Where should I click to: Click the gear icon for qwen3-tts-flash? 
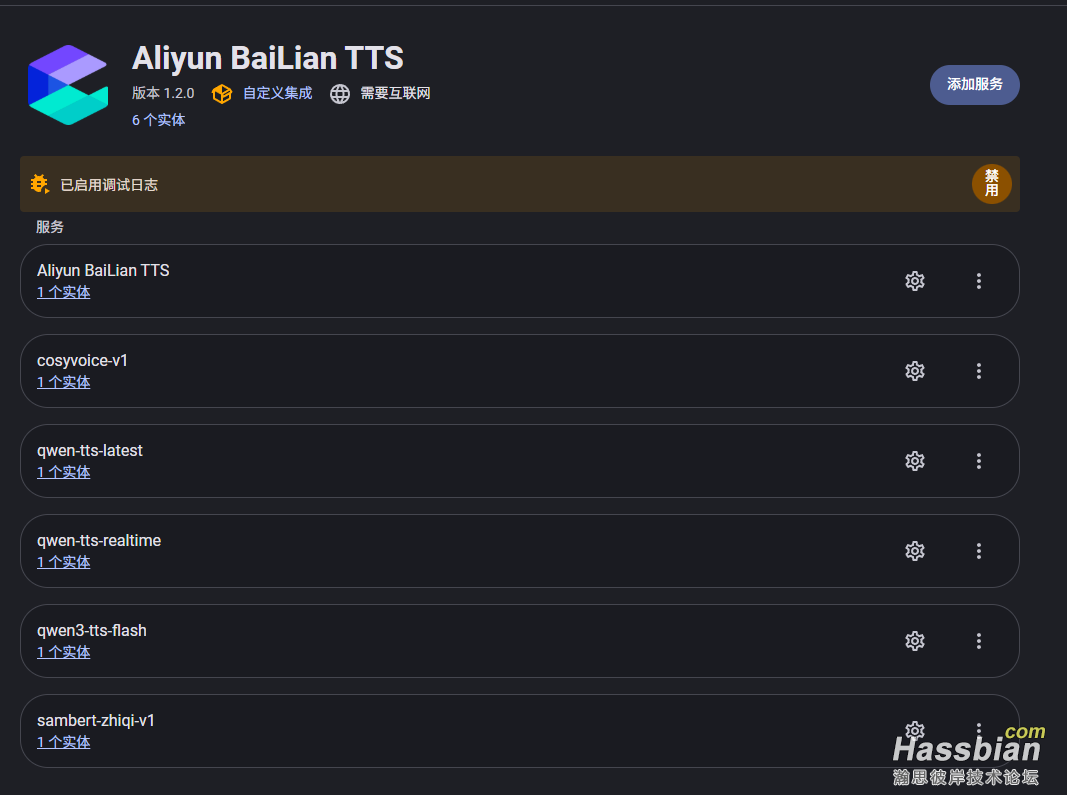pos(914,641)
